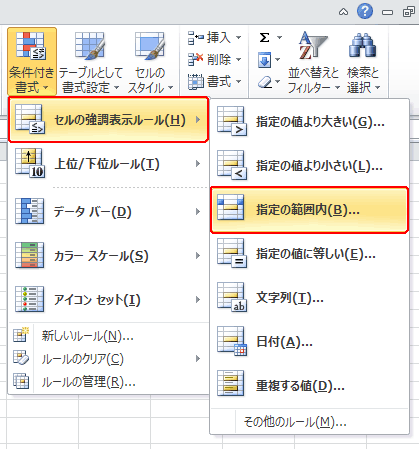Open セルのスタイル cell styles gallery
Screen dimensions: 419x449
pos(150,62)
